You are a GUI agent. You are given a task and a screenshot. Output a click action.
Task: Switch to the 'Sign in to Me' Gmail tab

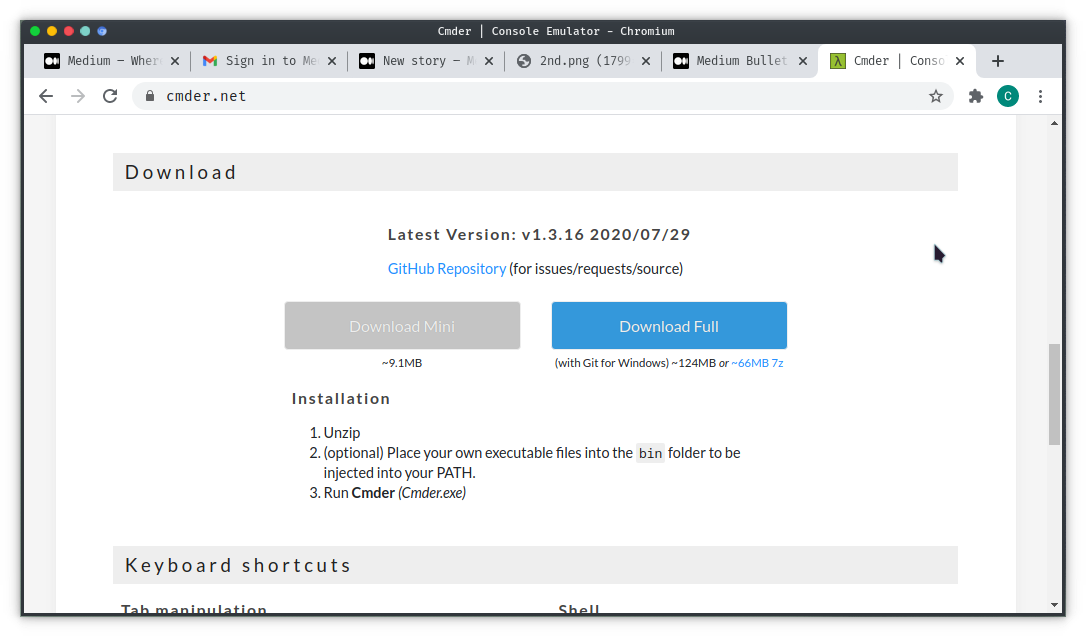(270, 61)
